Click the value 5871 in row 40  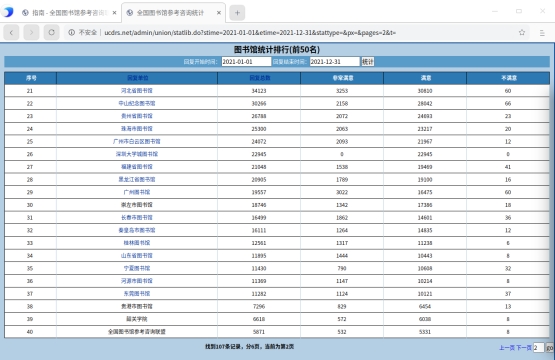point(259,332)
